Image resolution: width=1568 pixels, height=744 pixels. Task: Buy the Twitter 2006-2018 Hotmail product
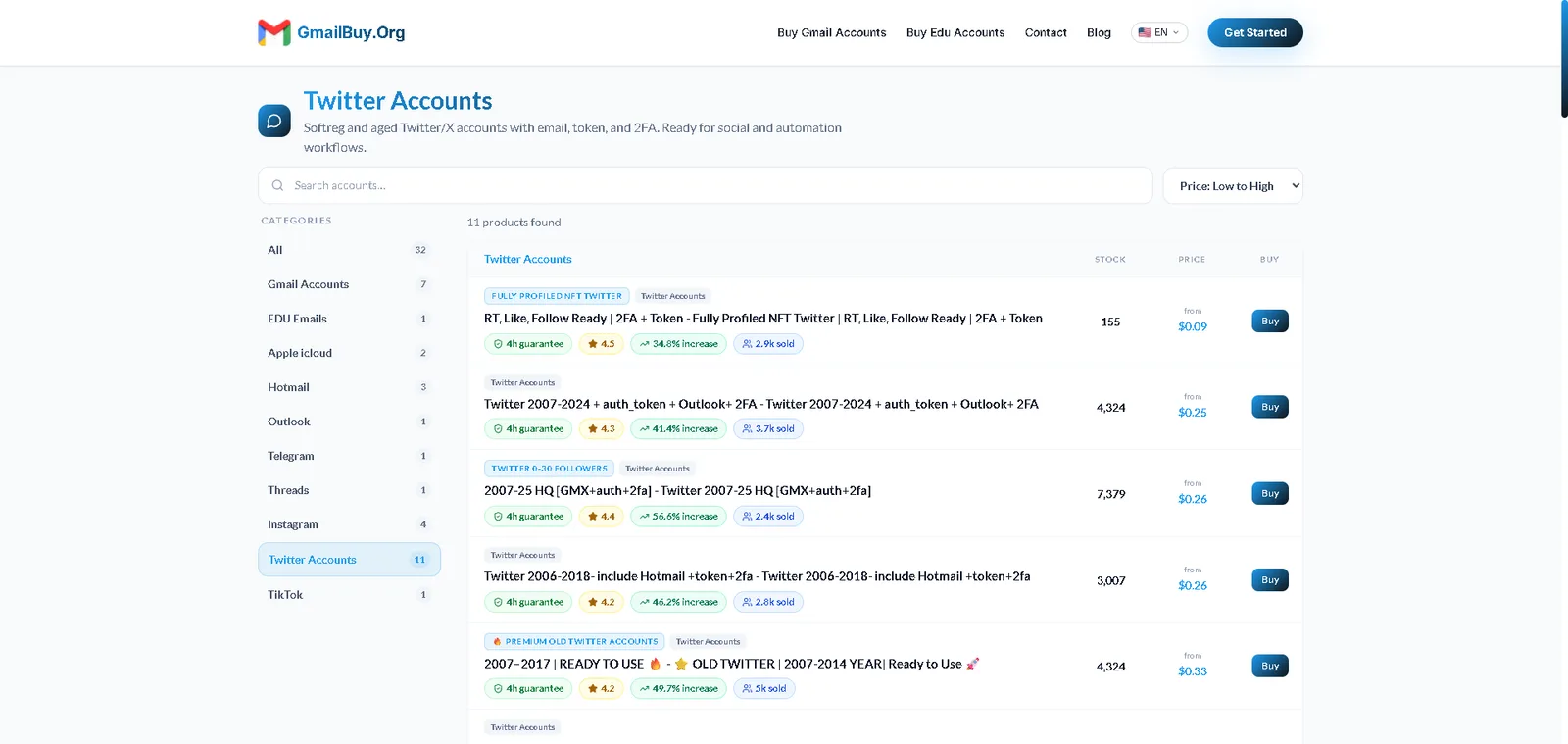pos(1270,580)
